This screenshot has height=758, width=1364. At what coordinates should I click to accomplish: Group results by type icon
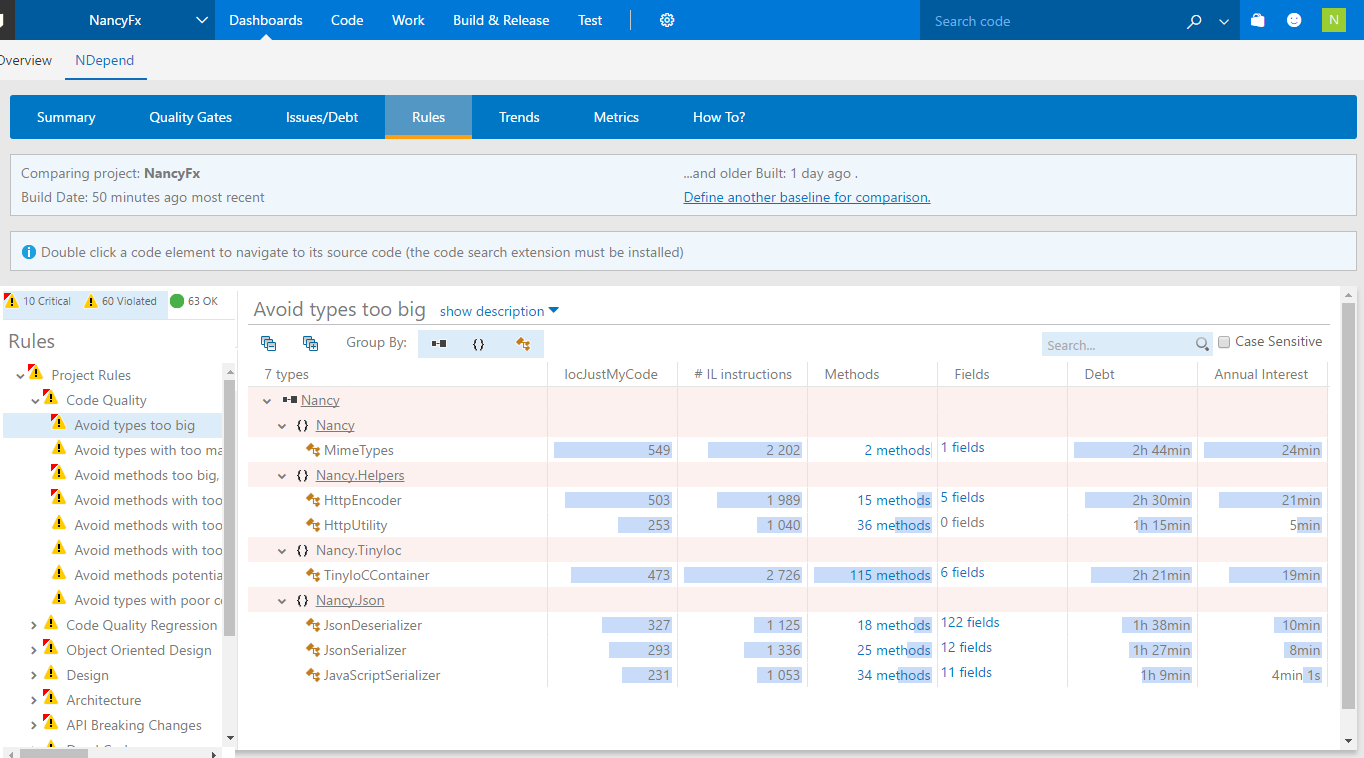[x=522, y=343]
